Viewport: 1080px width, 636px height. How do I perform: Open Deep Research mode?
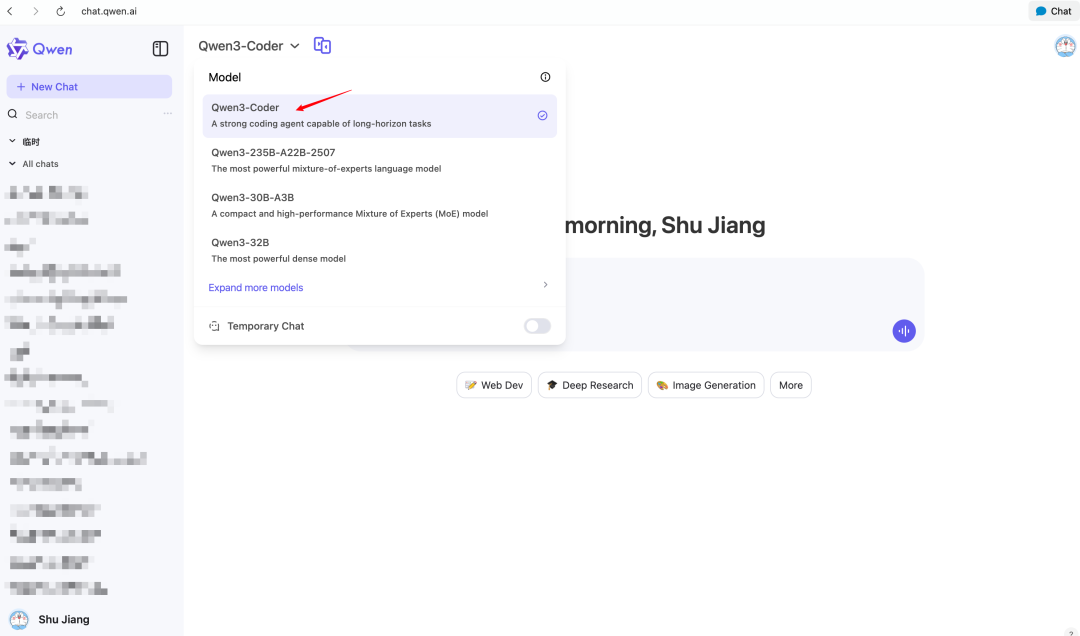click(x=590, y=385)
